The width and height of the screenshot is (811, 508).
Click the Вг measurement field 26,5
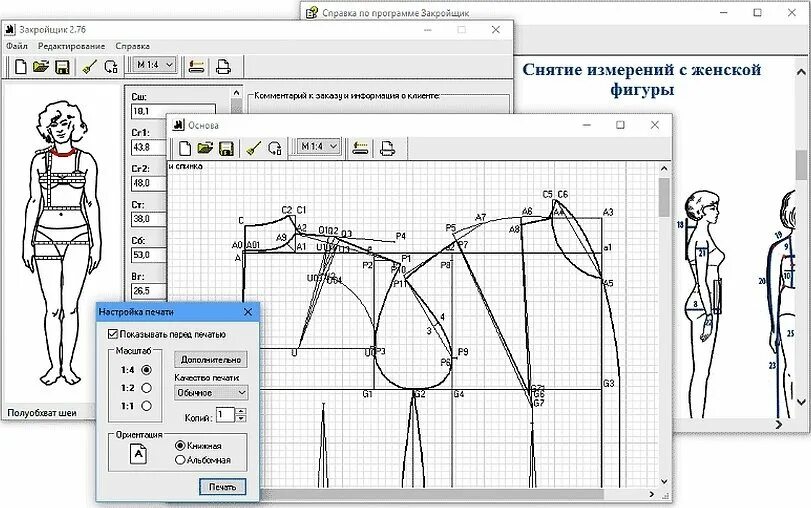click(x=149, y=291)
